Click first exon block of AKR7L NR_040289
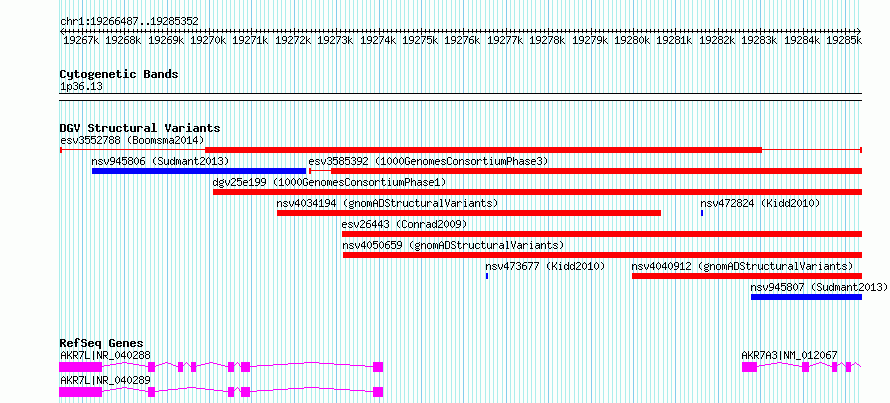Screen dimensions: 890x403 [x=81, y=392]
